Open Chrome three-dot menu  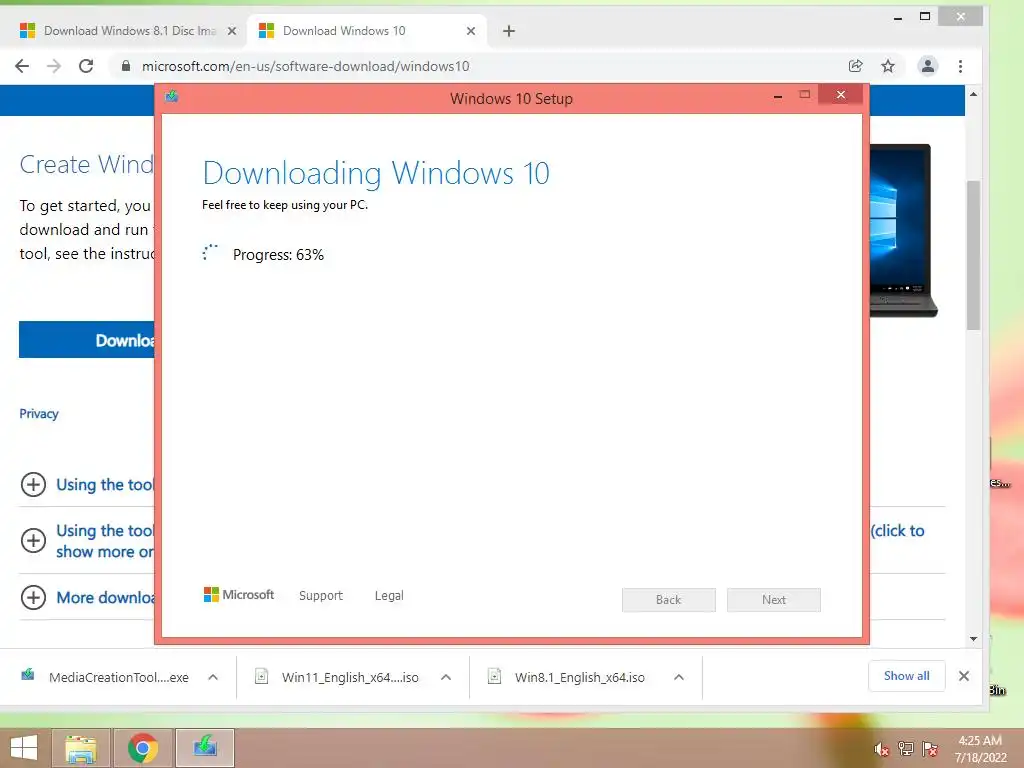click(960, 66)
